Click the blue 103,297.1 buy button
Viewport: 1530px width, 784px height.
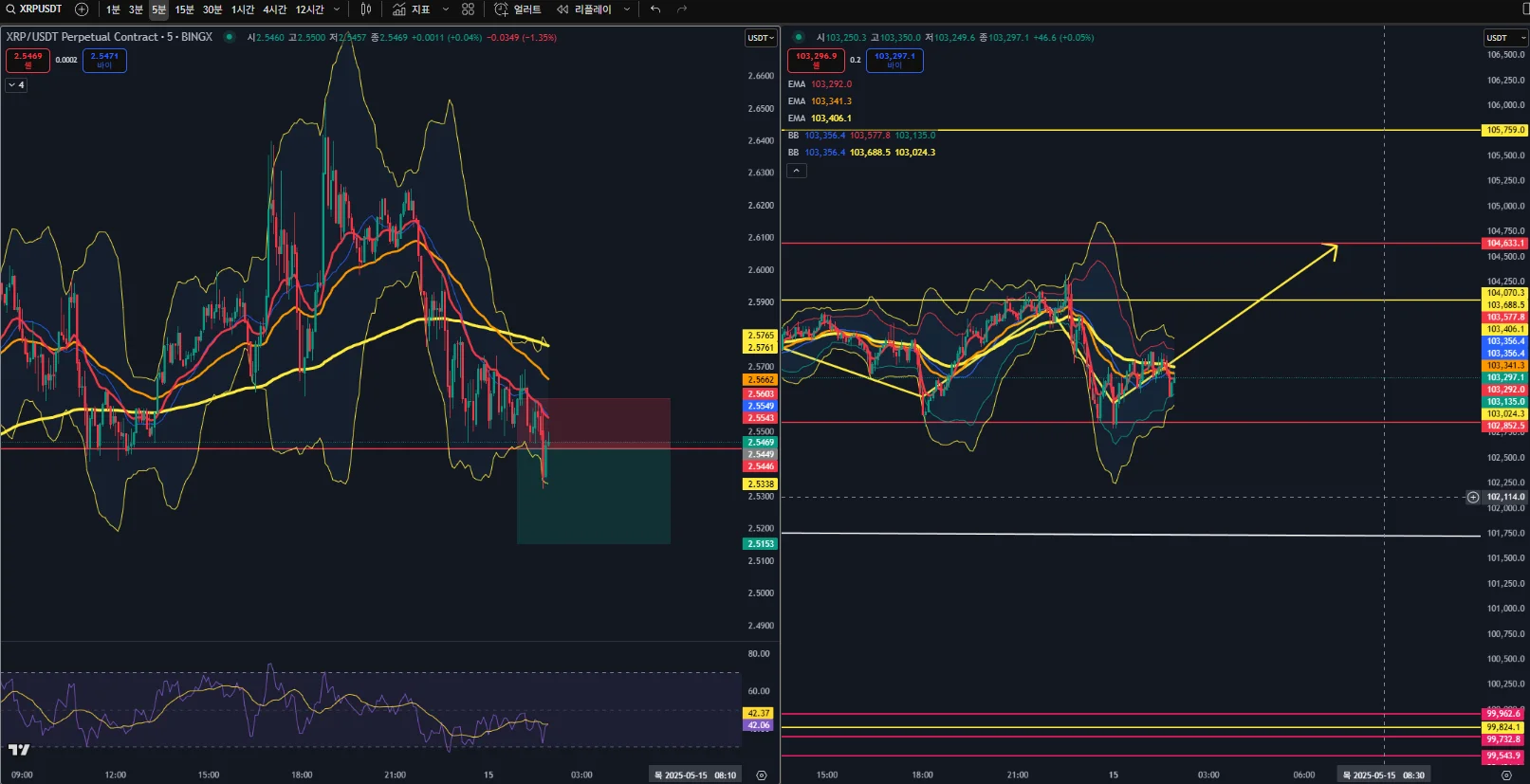point(894,60)
